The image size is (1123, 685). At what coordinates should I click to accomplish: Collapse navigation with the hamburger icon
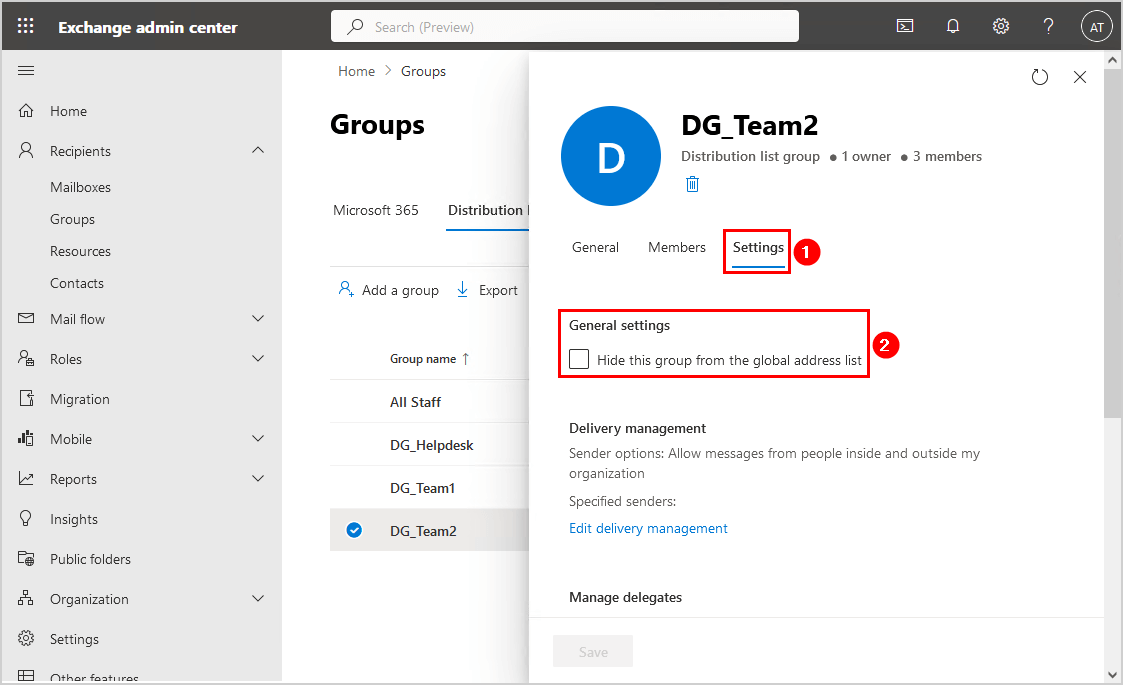pos(27,70)
